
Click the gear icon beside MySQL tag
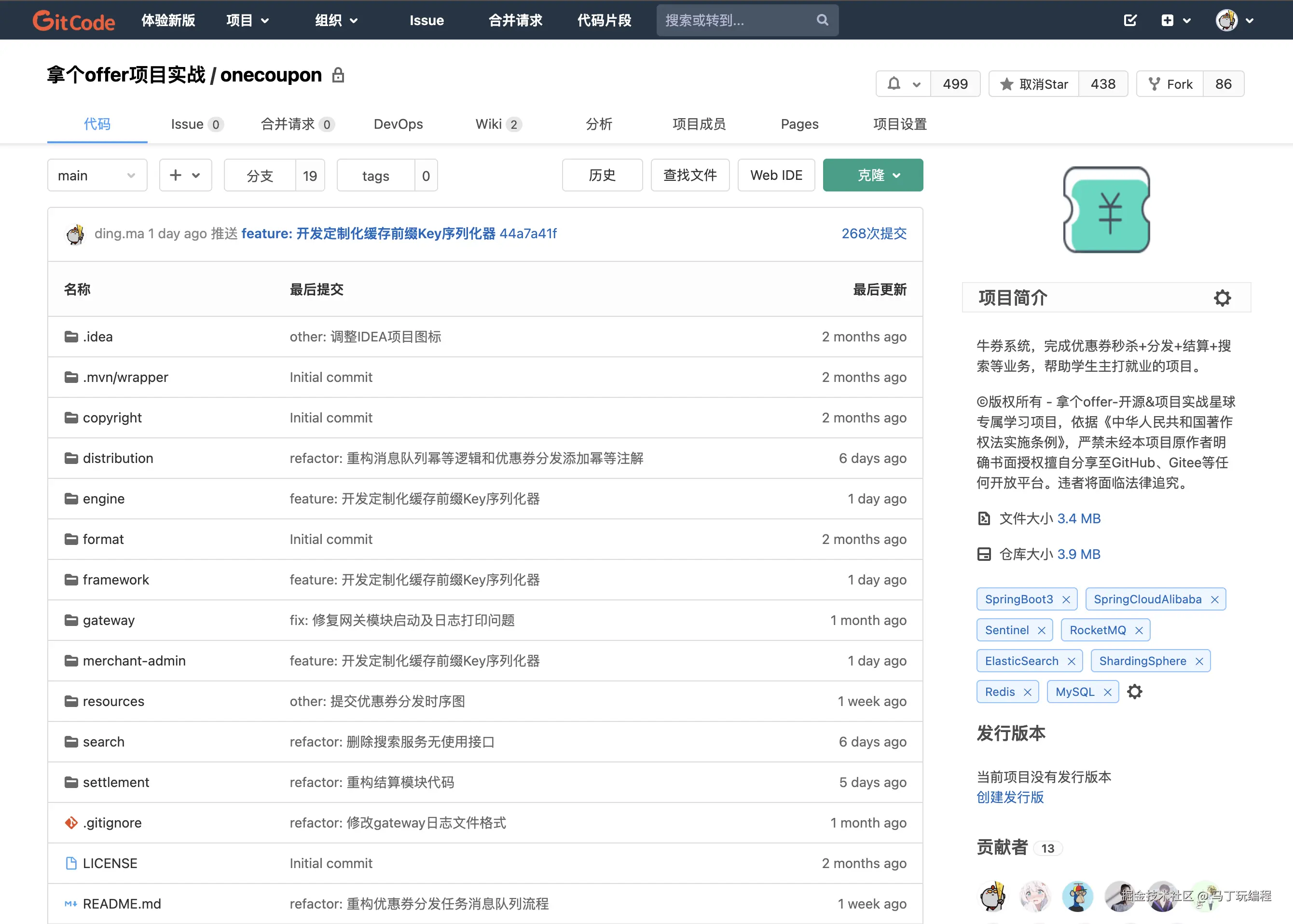(x=1135, y=692)
